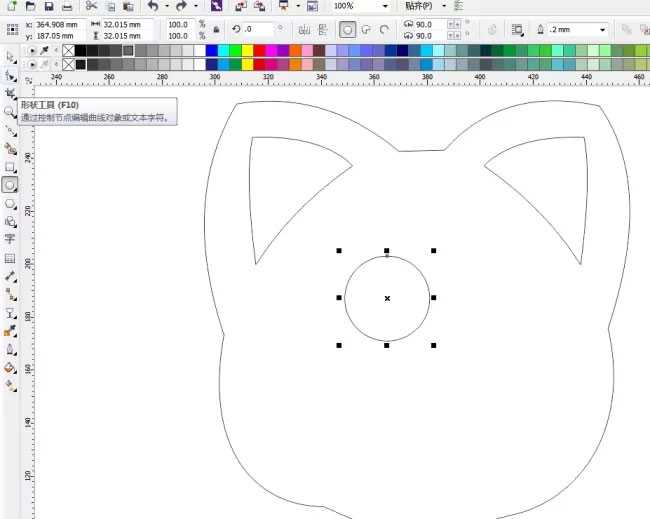Pick the Polygon tool
The width and height of the screenshot is (650, 519).
click(10, 204)
